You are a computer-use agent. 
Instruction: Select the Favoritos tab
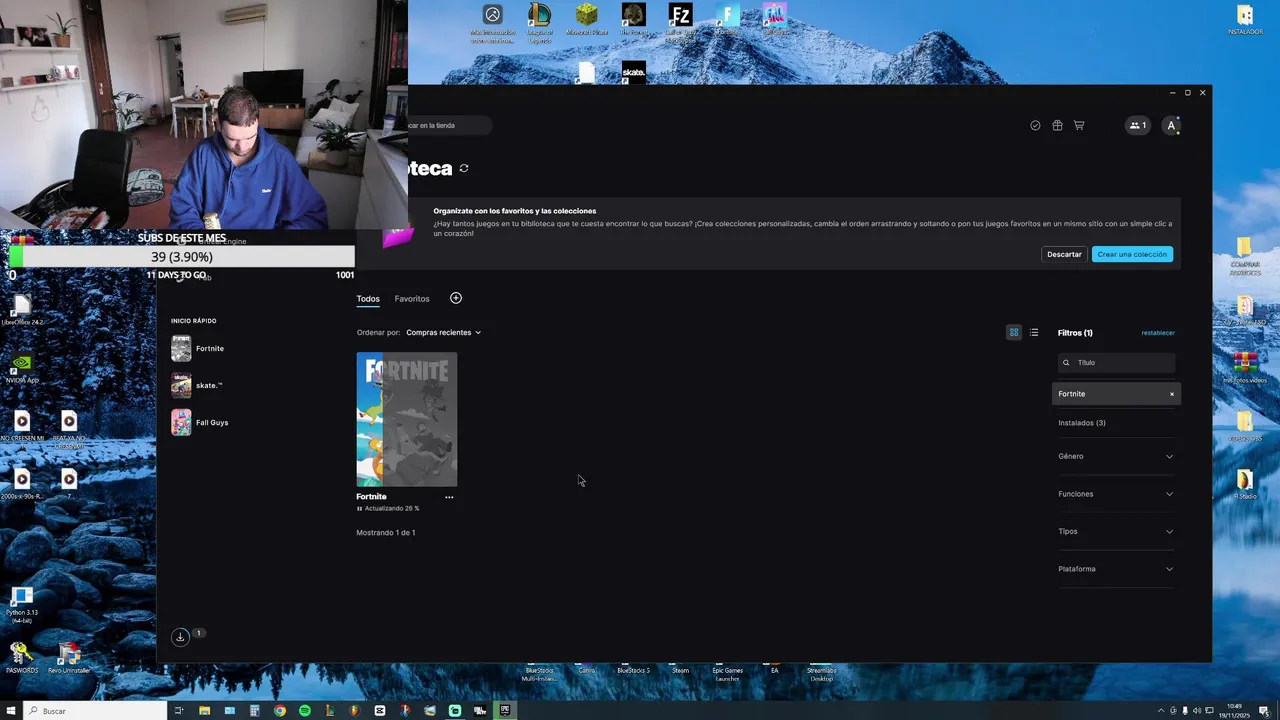[412, 299]
